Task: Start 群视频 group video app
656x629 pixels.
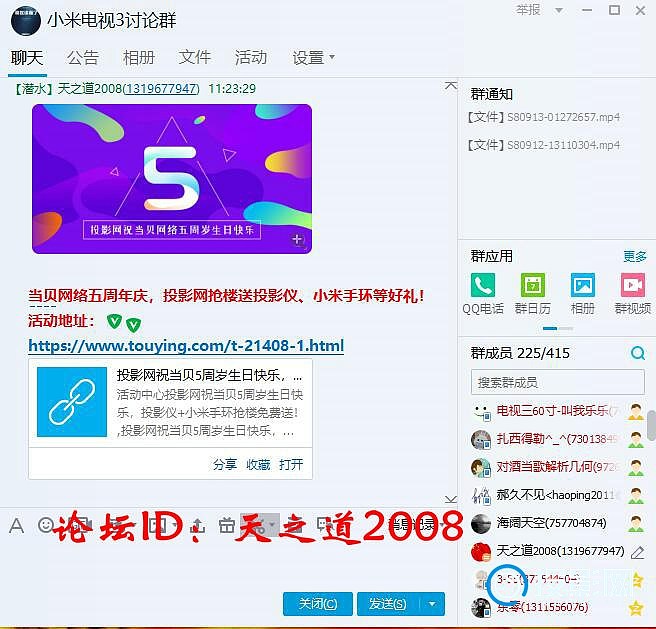Action: [633, 294]
